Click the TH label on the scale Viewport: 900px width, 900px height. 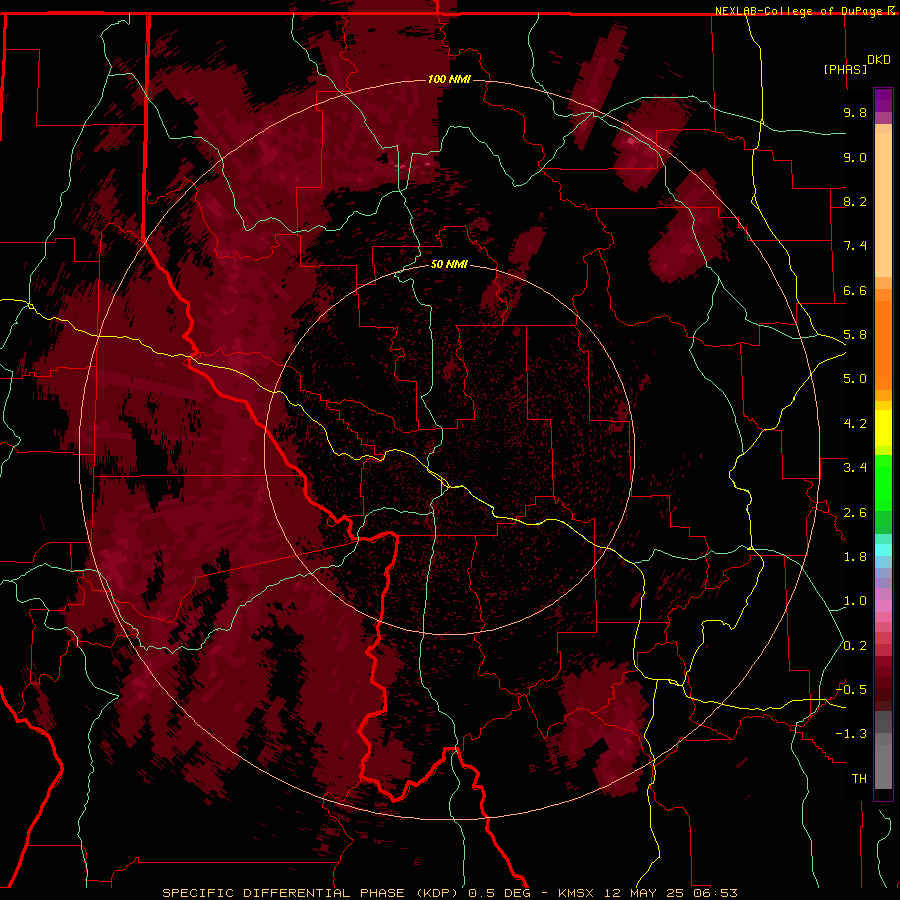(859, 779)
